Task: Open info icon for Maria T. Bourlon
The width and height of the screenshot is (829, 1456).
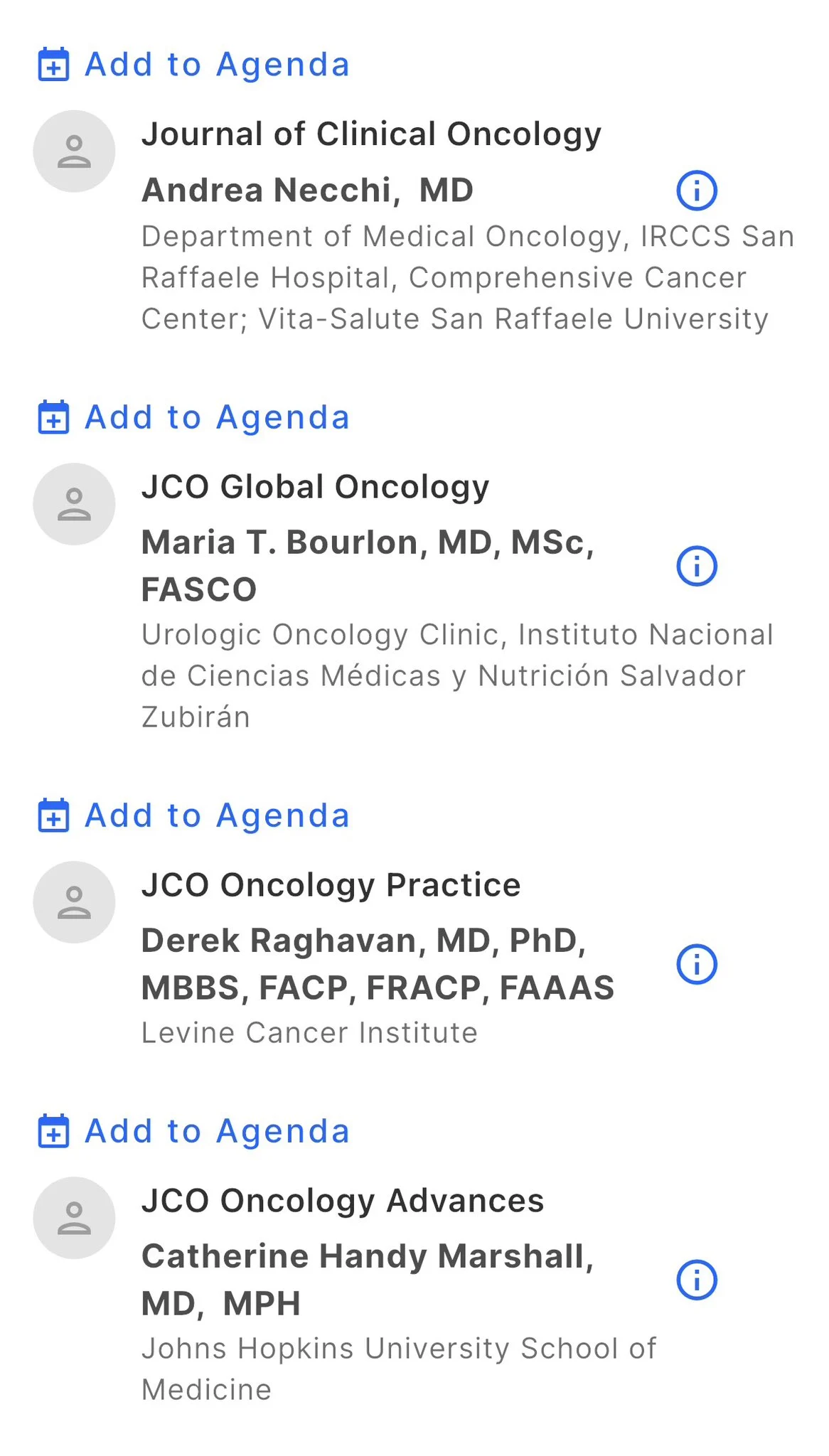Action: click(697, 566)
